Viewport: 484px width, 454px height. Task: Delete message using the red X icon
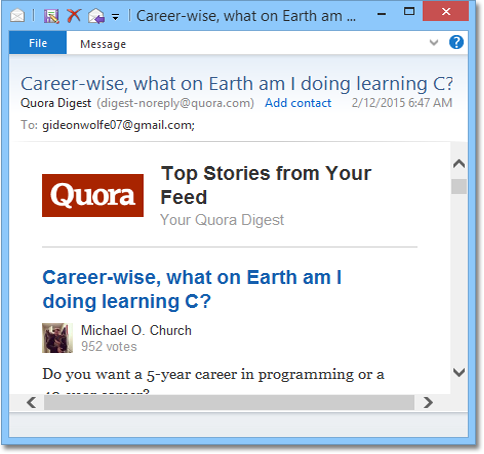74,15
